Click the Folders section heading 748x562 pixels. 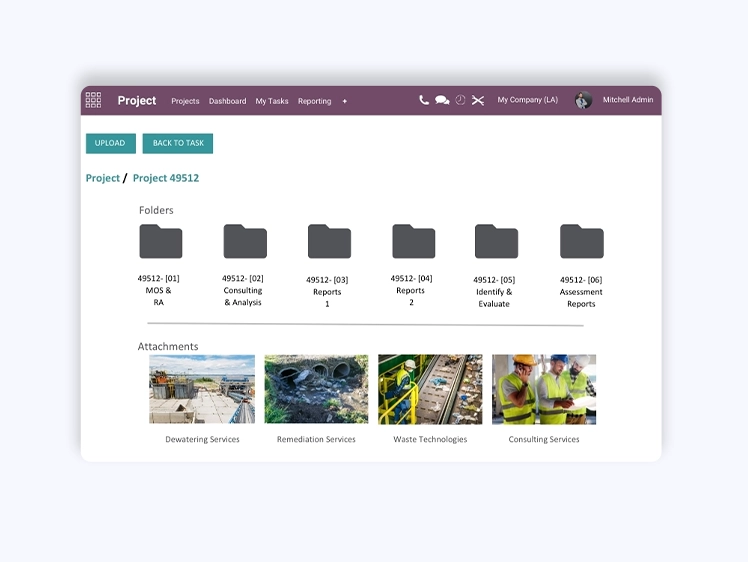[x=156, y=210]
